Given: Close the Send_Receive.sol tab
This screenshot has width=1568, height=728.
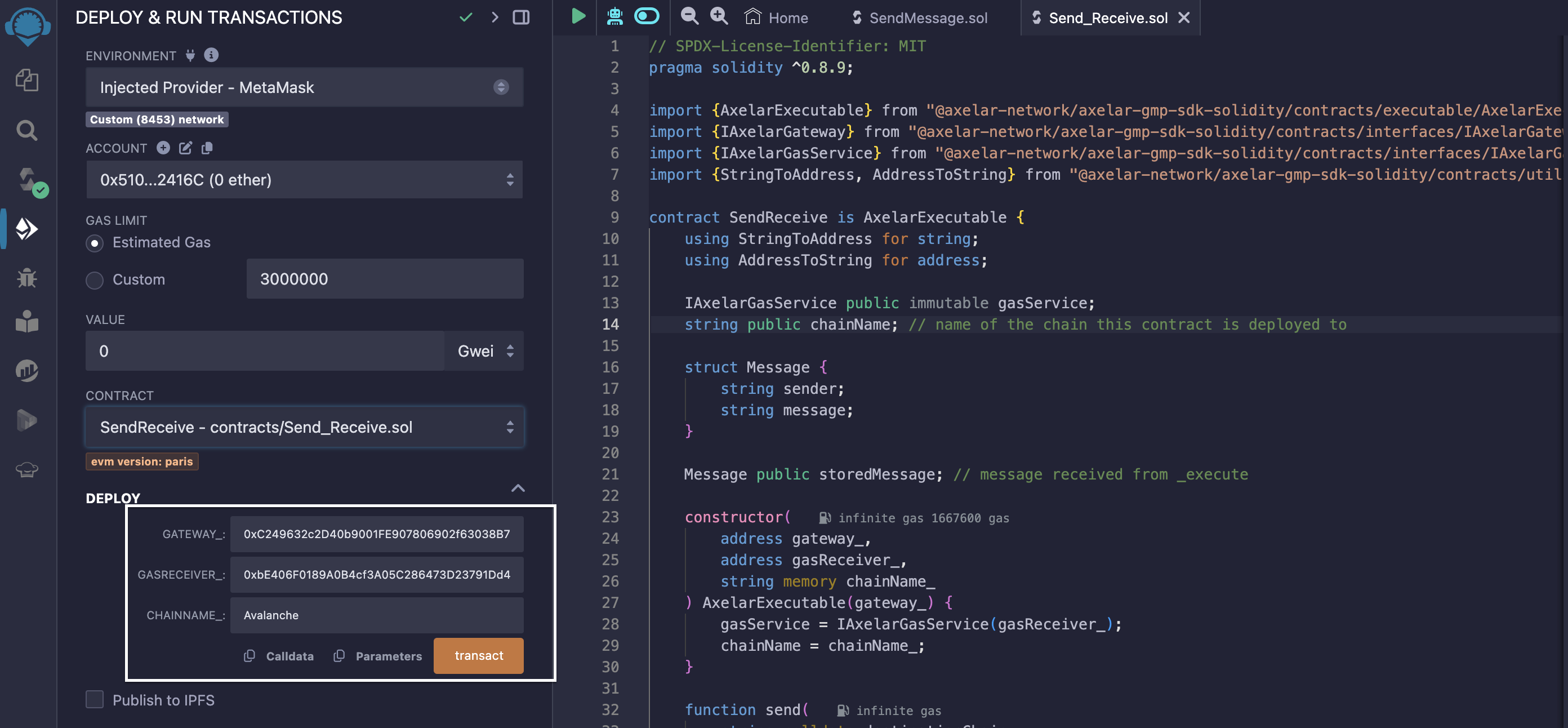Looking at the screenshot, I should point(1184,17).
